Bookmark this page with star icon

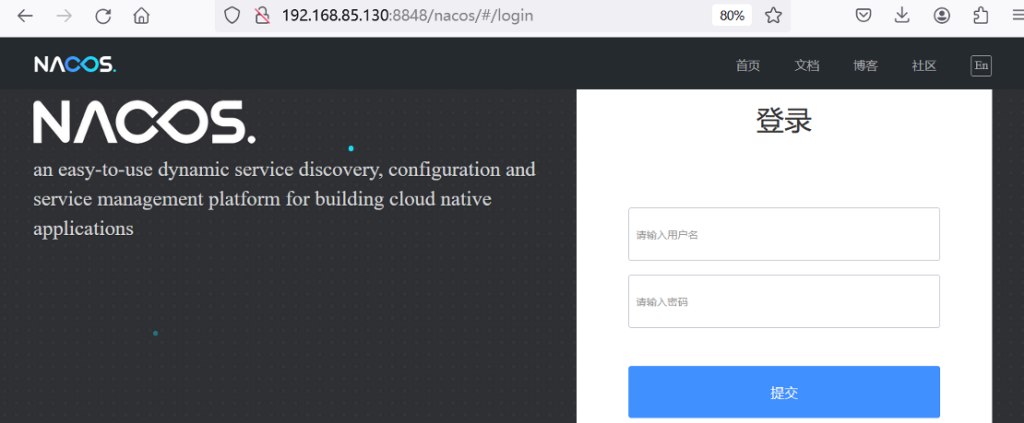773,16
